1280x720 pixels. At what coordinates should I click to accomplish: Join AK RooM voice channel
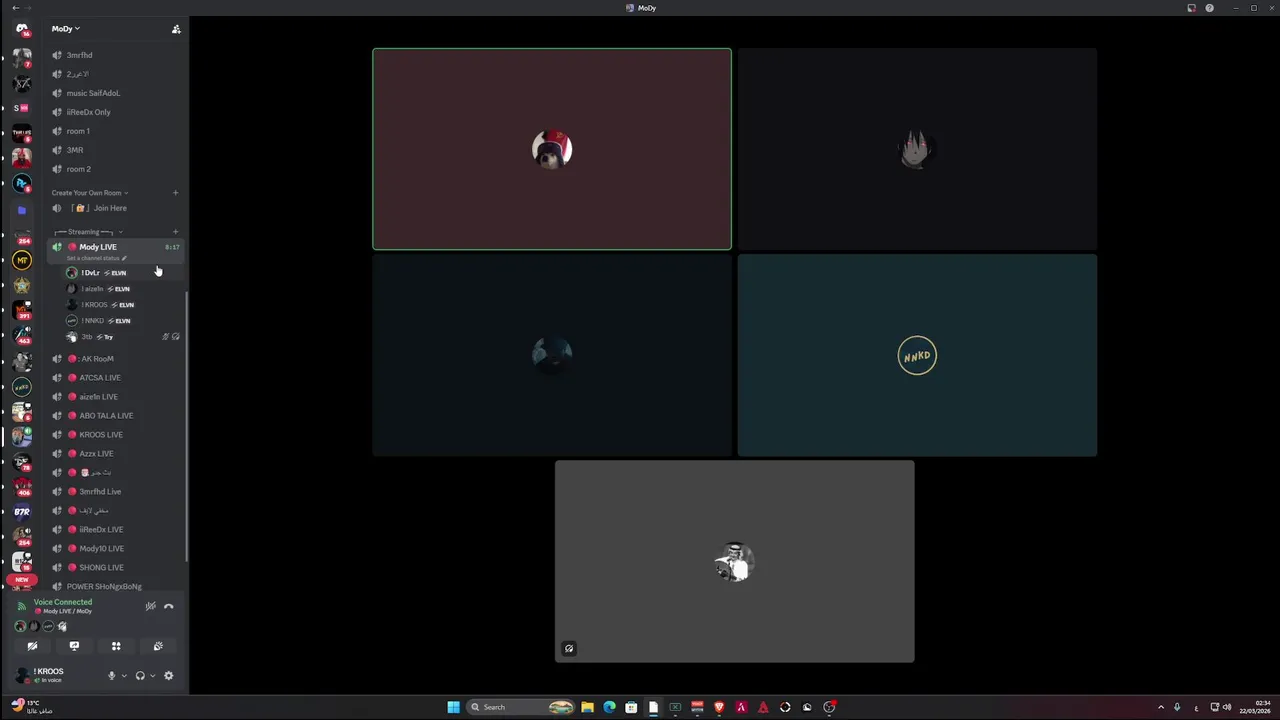pyautogui.click(x=116, y=359)
